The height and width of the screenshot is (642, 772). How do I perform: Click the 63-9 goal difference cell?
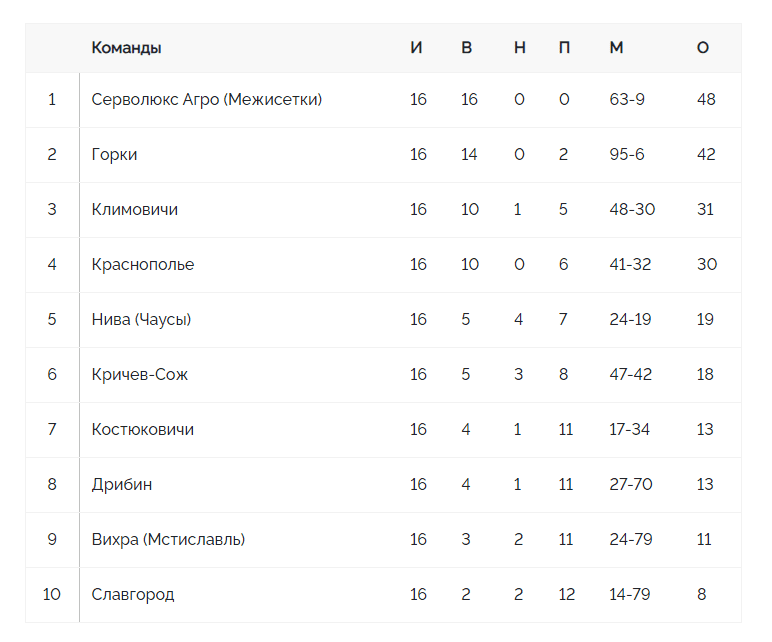pos(627,99)
